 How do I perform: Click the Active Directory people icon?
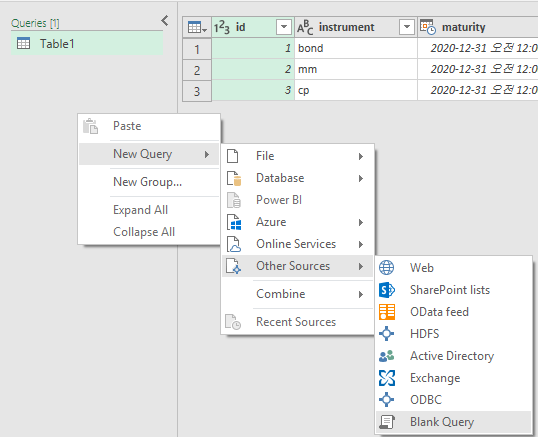[387, 356]
